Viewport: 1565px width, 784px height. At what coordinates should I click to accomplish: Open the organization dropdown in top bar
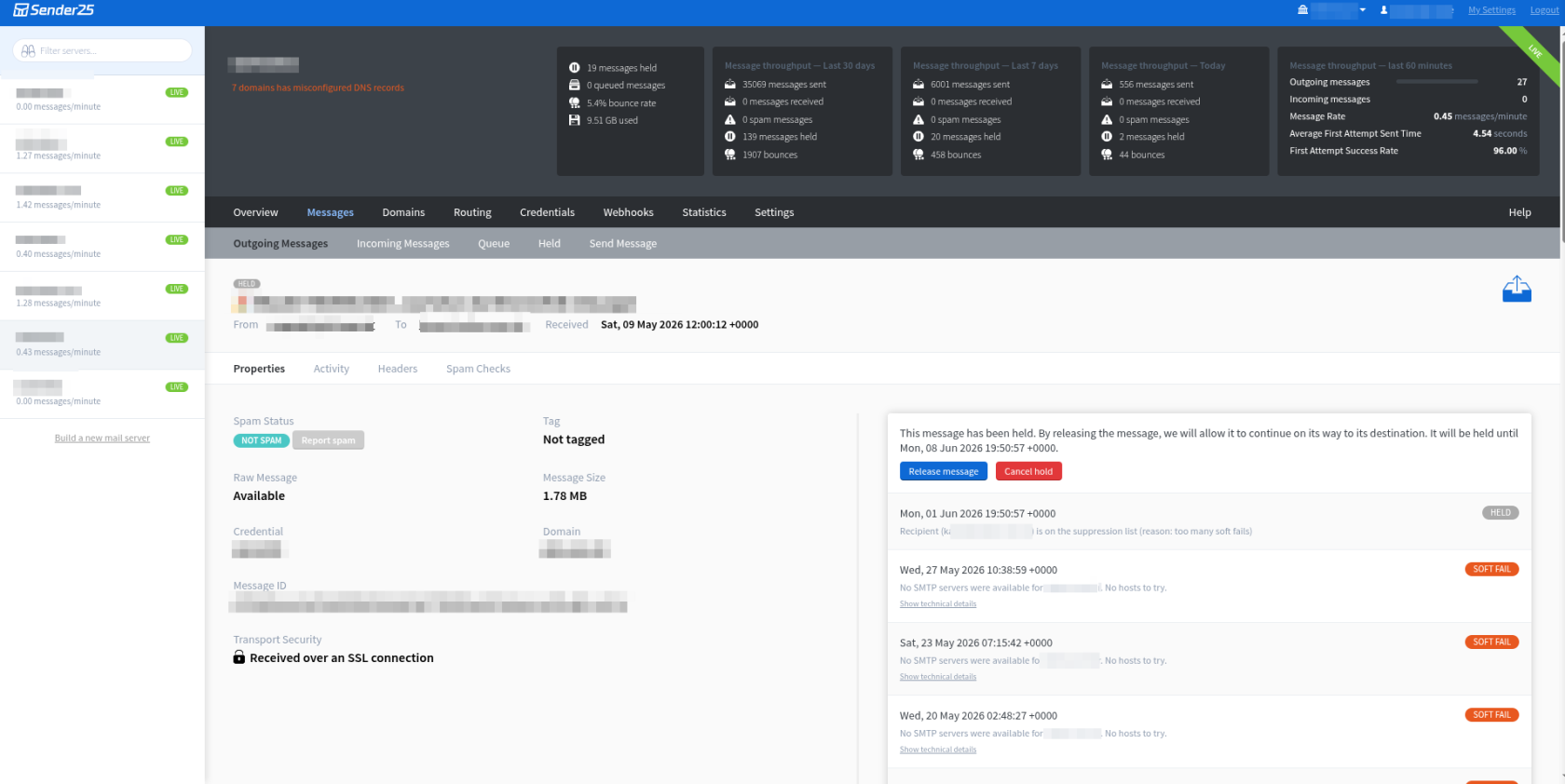[1332, 10]
